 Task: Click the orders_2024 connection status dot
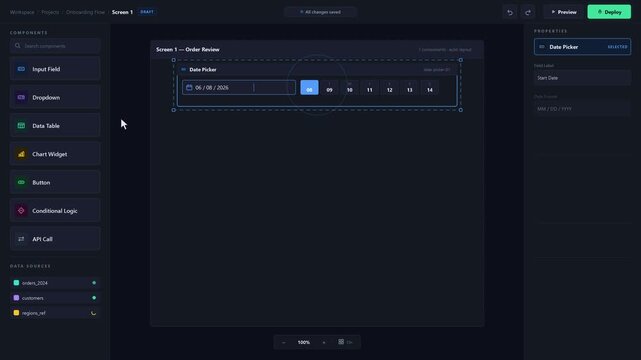pos(94,283)
